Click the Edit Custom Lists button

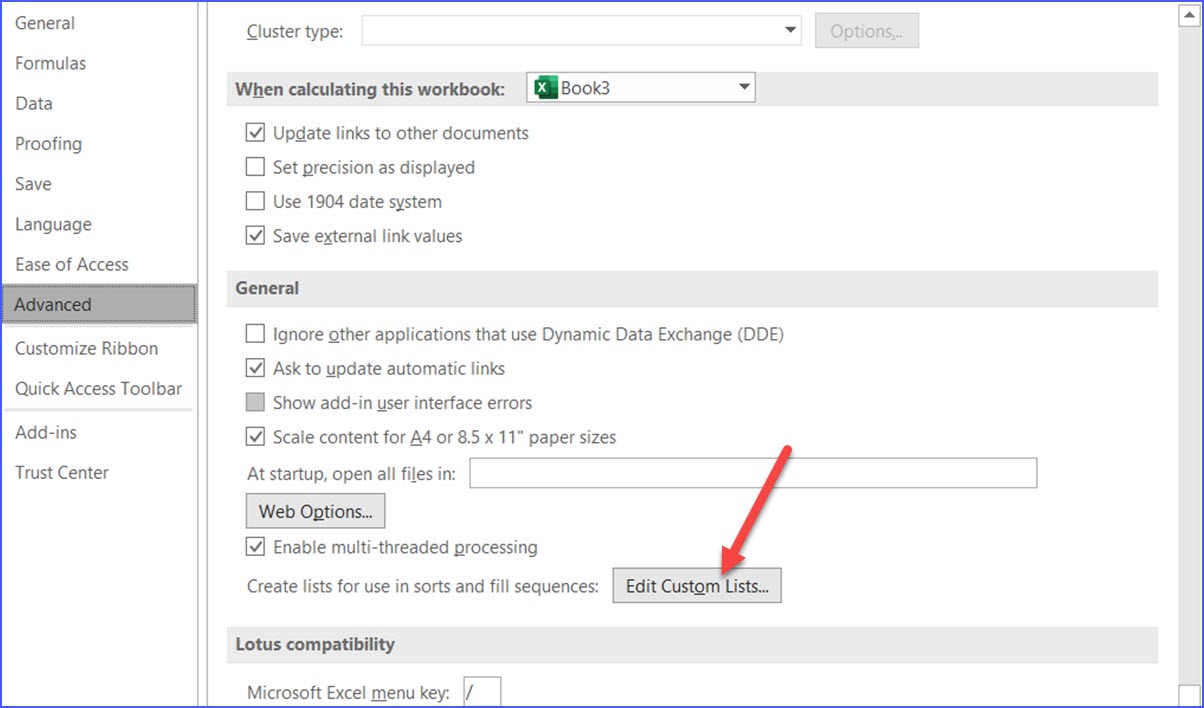click(697, 585)
